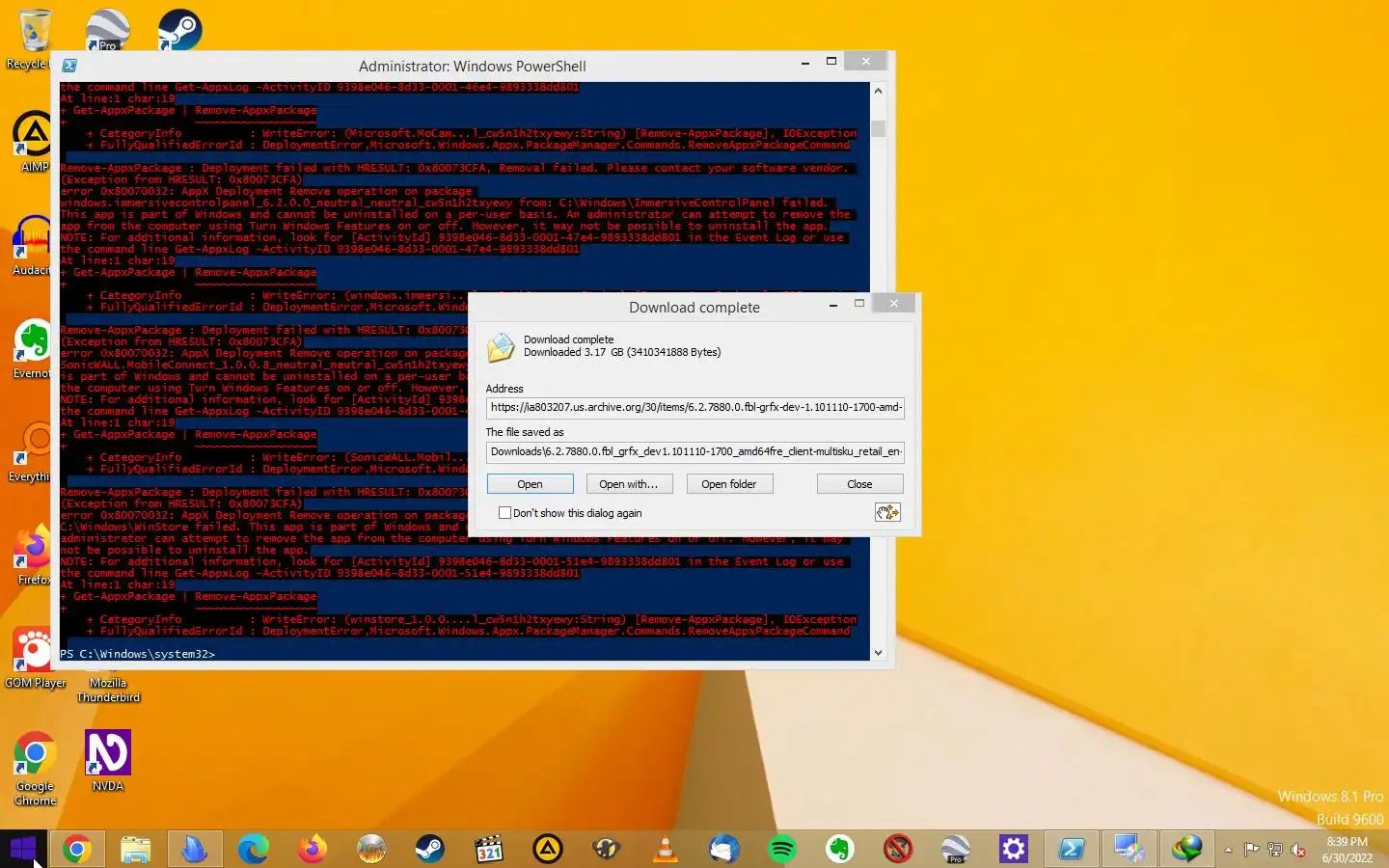Screen dimensions: 1389x868
Task: Click the PowerShell prompt line PS C:\Windows\system32>
Action: pos(138,654)
